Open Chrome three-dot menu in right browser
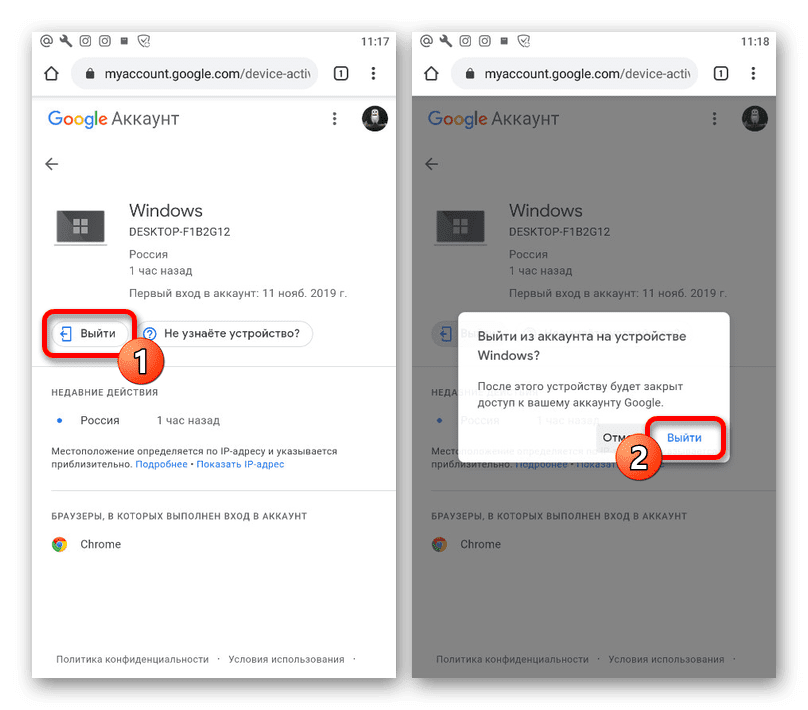This screenshot has height=710, width=808. (753, 74)
